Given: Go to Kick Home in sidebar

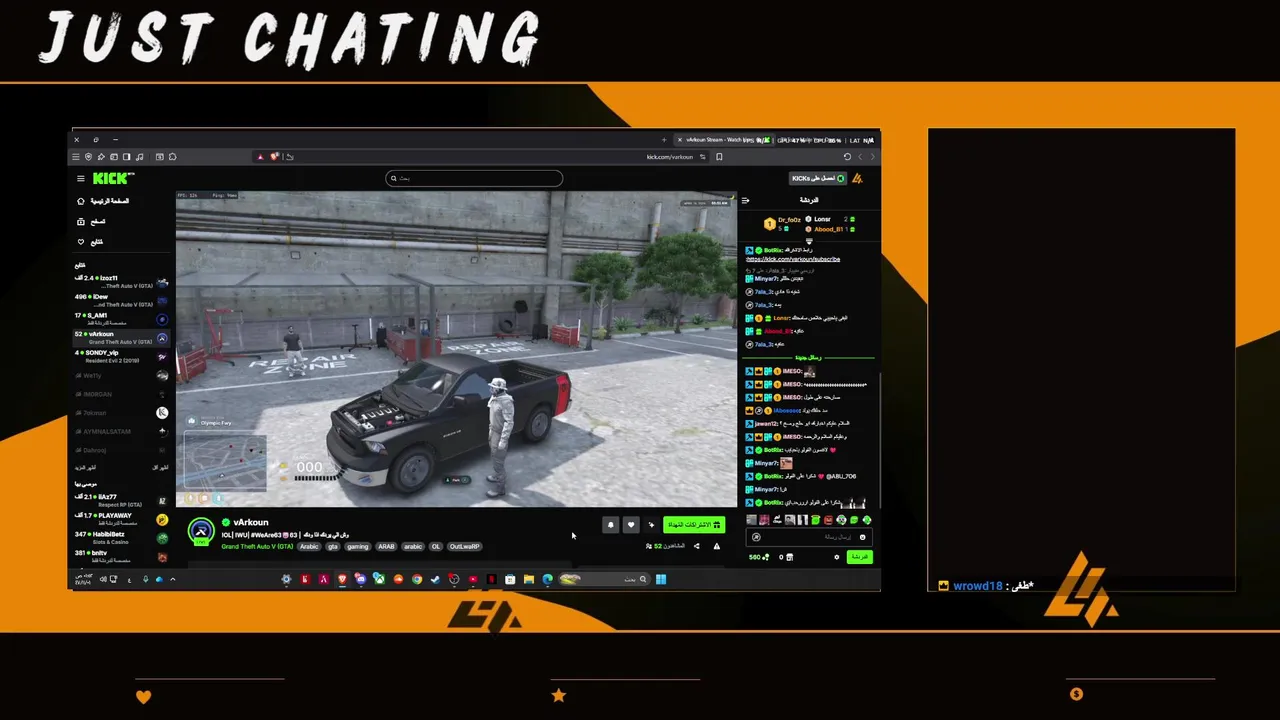Looking at the screenshot, I should pos(104,201).
